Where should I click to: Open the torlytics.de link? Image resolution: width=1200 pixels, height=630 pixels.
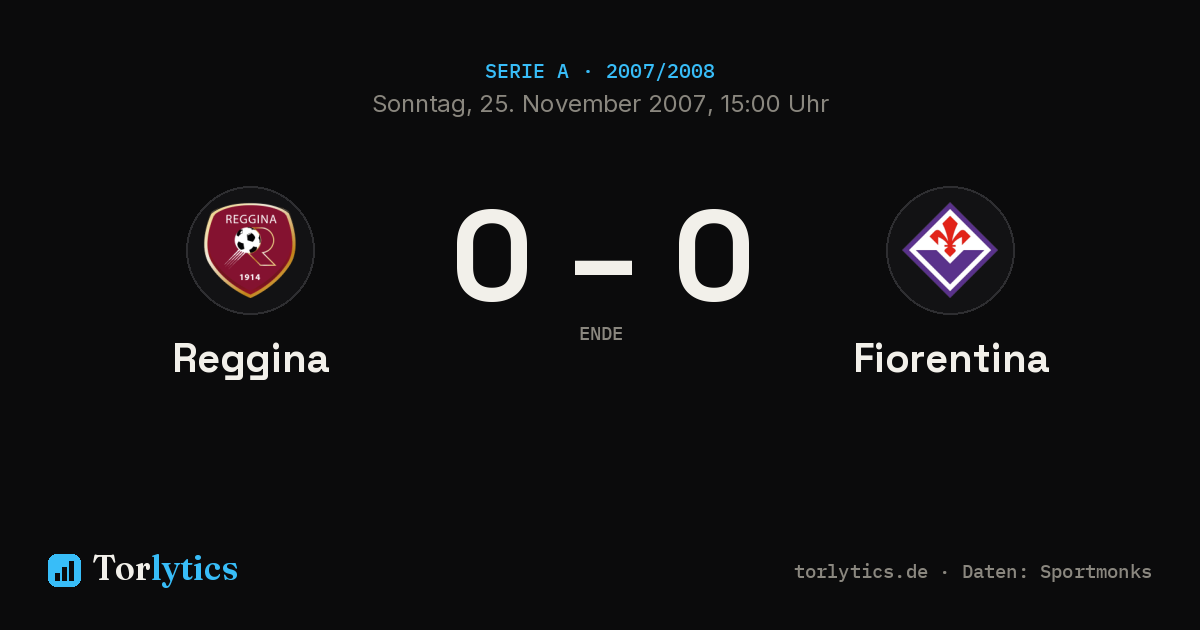861,572
